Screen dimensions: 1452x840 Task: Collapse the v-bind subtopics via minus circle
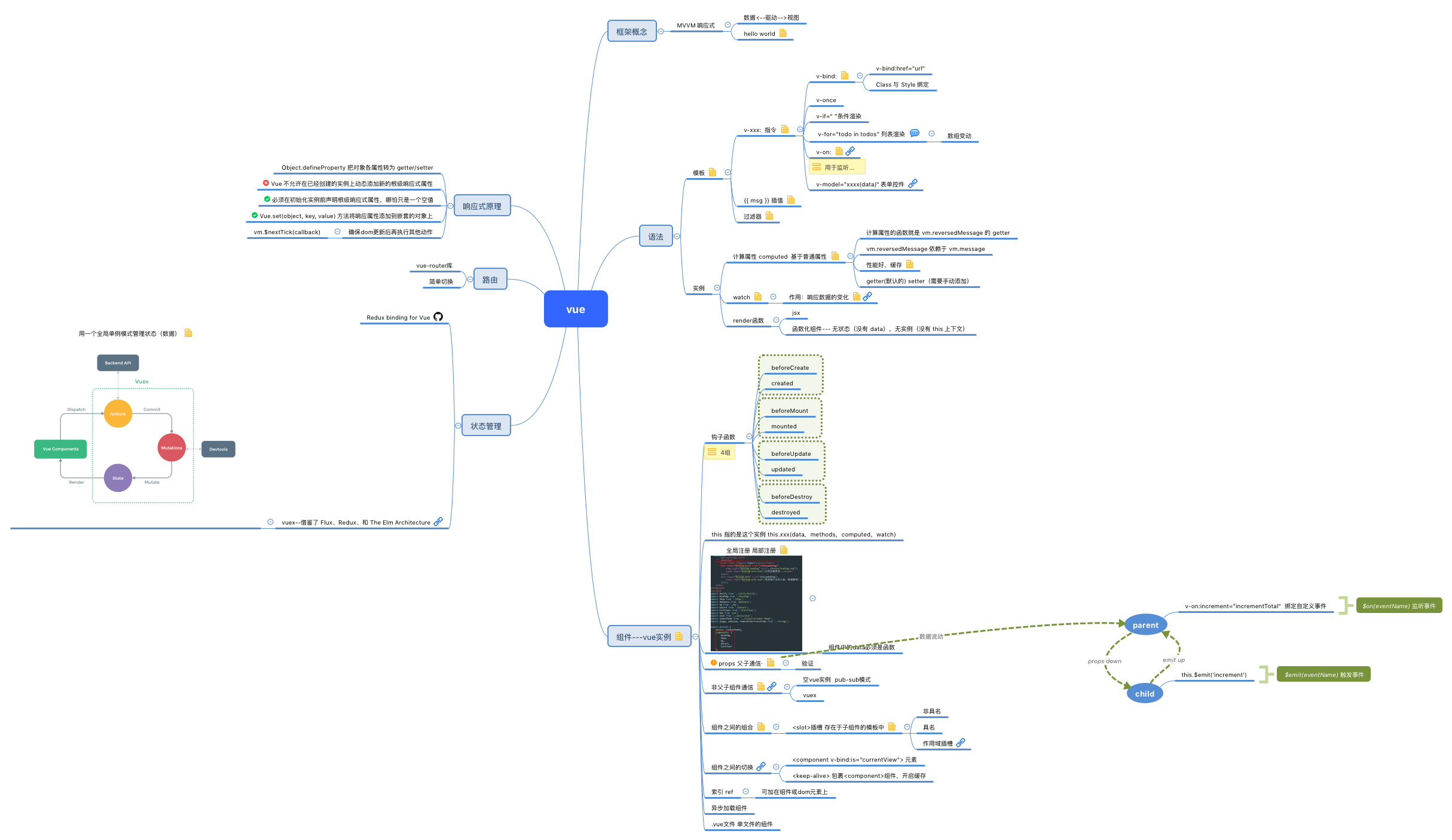point(860,76)
